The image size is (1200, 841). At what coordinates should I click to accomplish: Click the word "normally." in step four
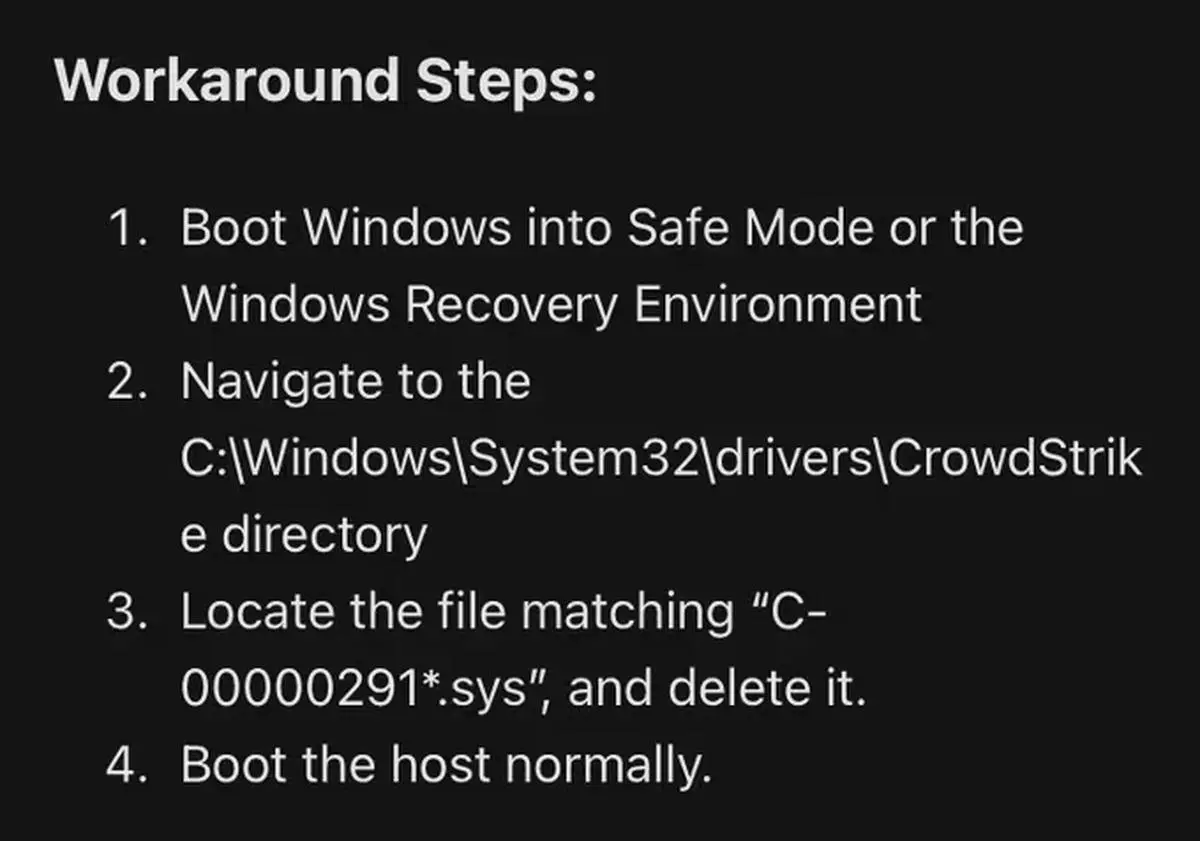608,765
